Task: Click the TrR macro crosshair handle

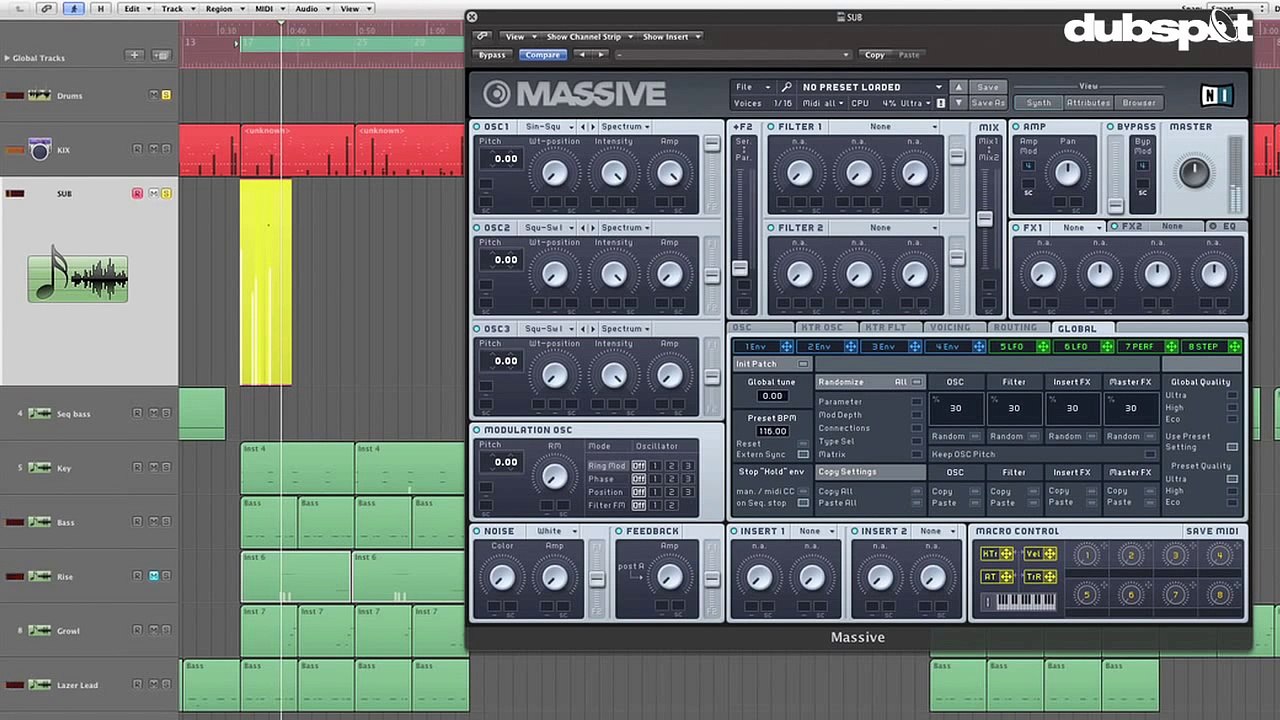Action: [1049, 577]
